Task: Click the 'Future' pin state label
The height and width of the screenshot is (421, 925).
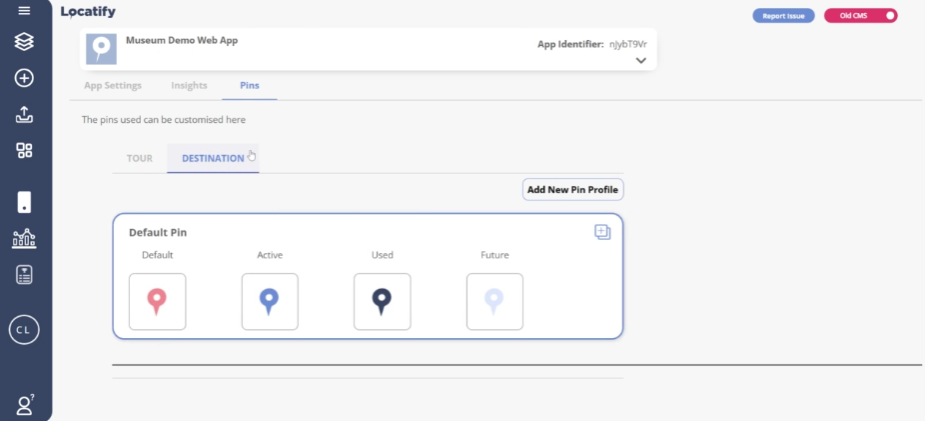Action: coord(494,255)
